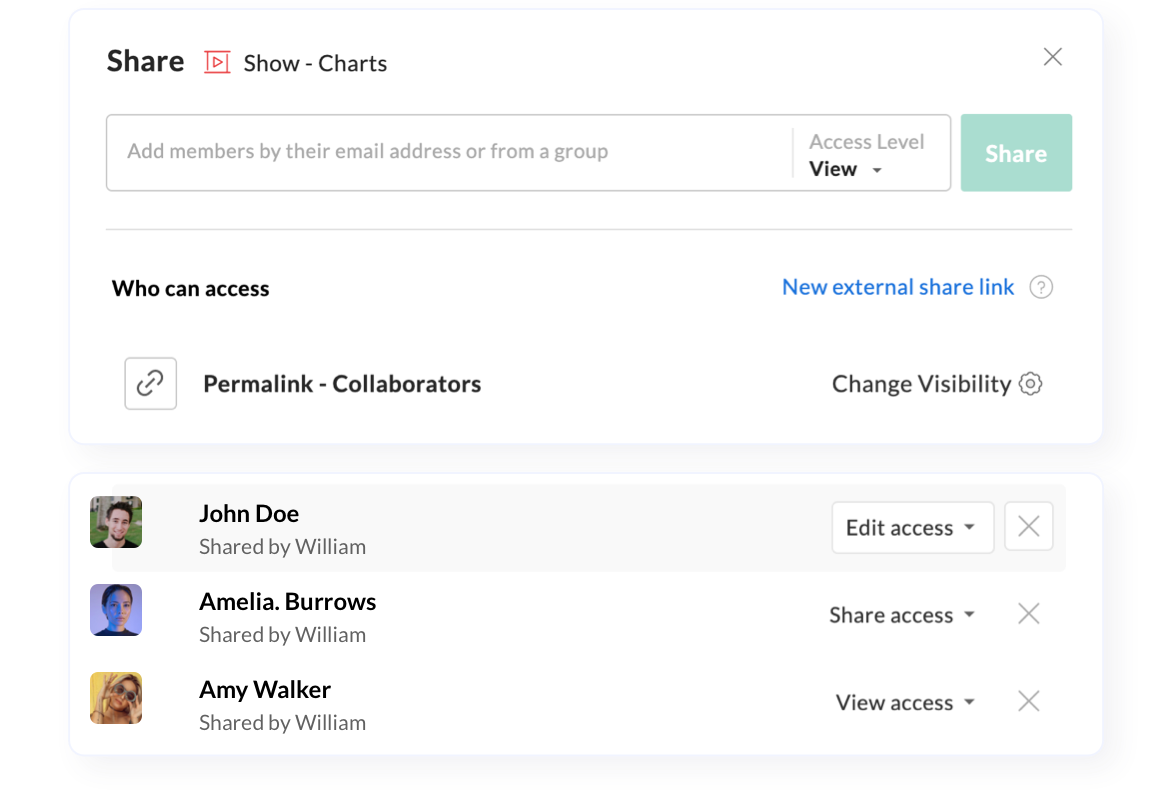Change Amy Walker's View access dropdown
This screenshot has height=806, width=1174.
(904, 703)
